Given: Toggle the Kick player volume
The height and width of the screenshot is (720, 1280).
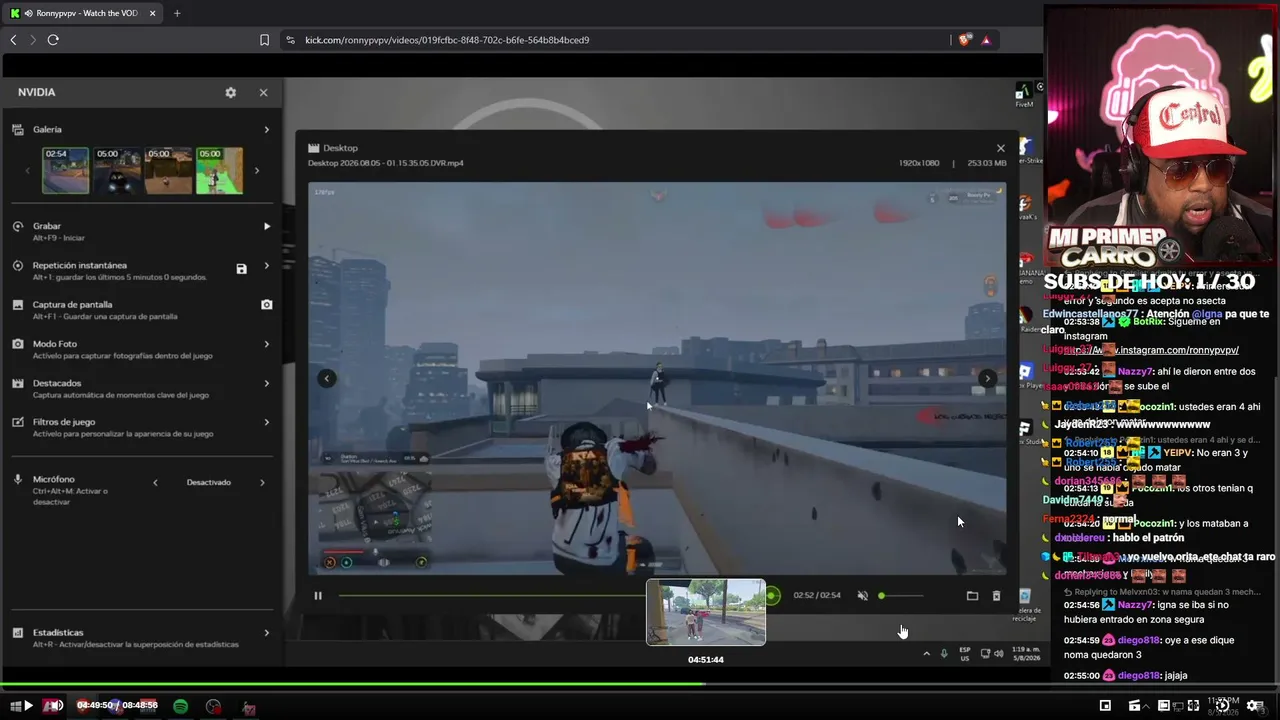Looking at the screenshot, I should pos(56,706).
